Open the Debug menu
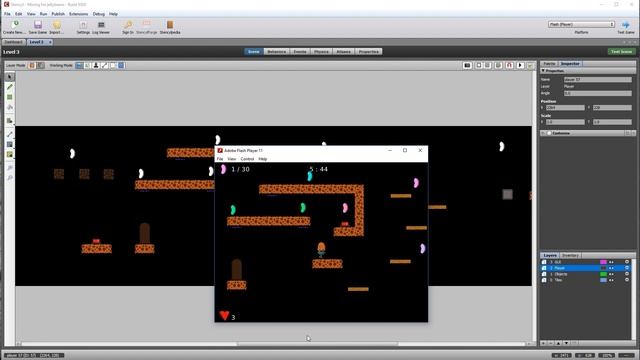 (99, 14)
